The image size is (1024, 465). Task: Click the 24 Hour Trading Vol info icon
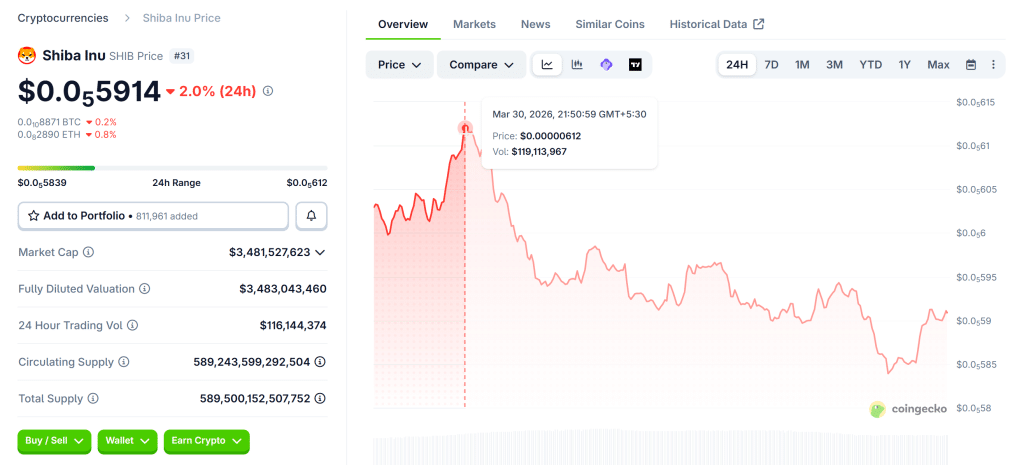tap(133, 325)
